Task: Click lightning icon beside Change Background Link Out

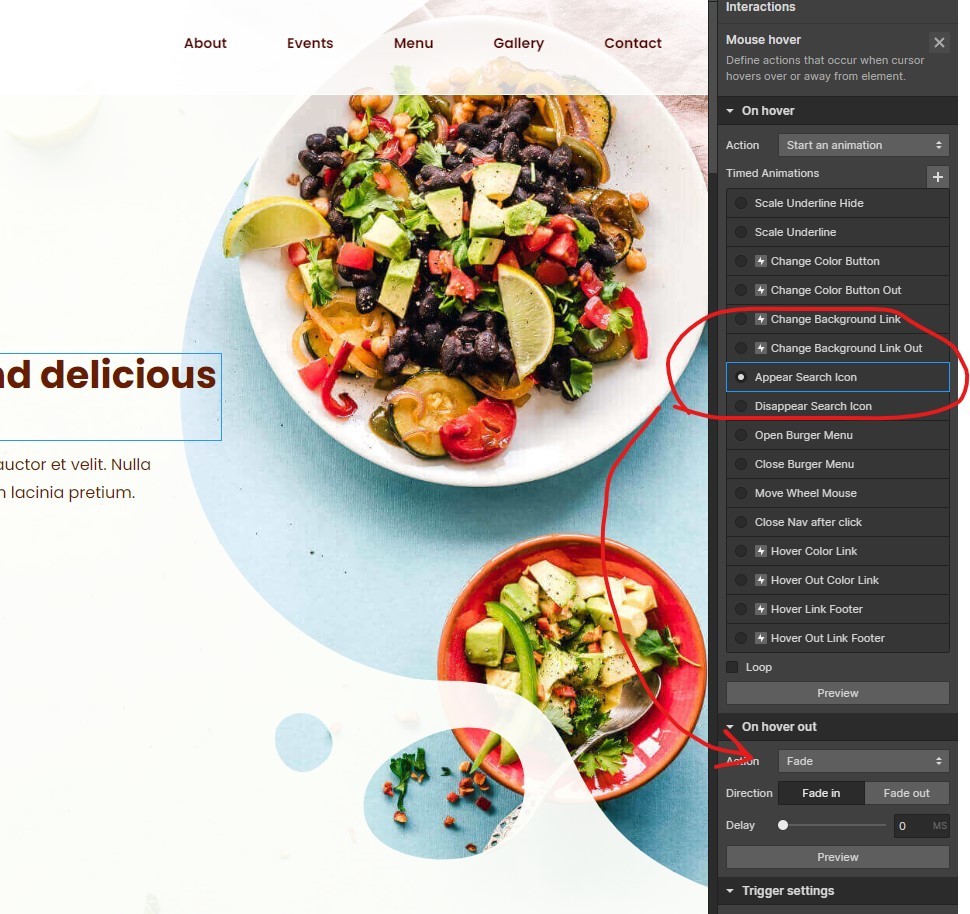Action: (x=761, y=348)
